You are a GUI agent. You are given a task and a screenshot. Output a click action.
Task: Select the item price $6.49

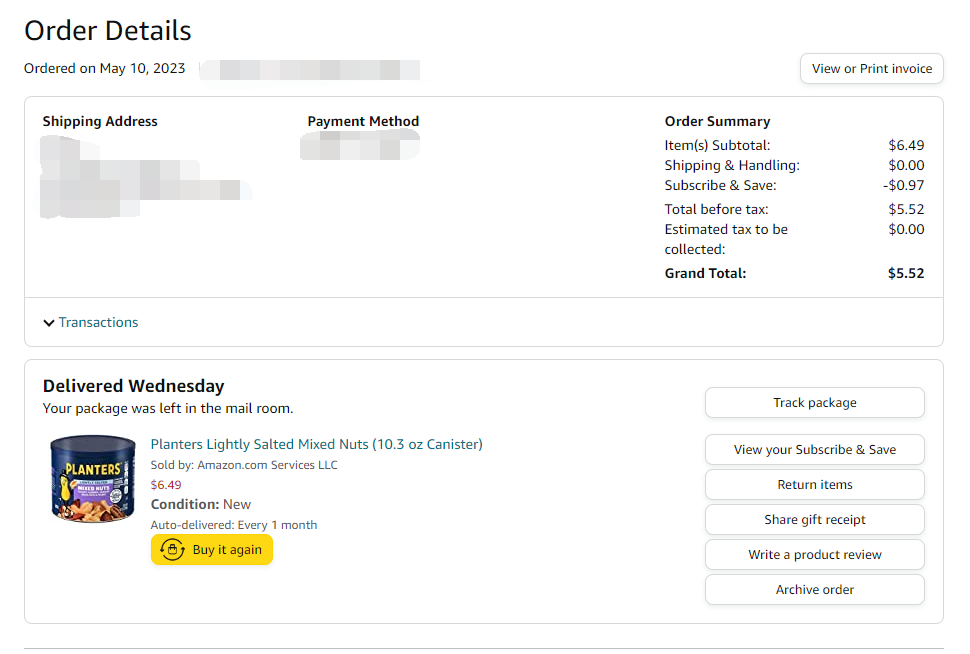point(166,484)
